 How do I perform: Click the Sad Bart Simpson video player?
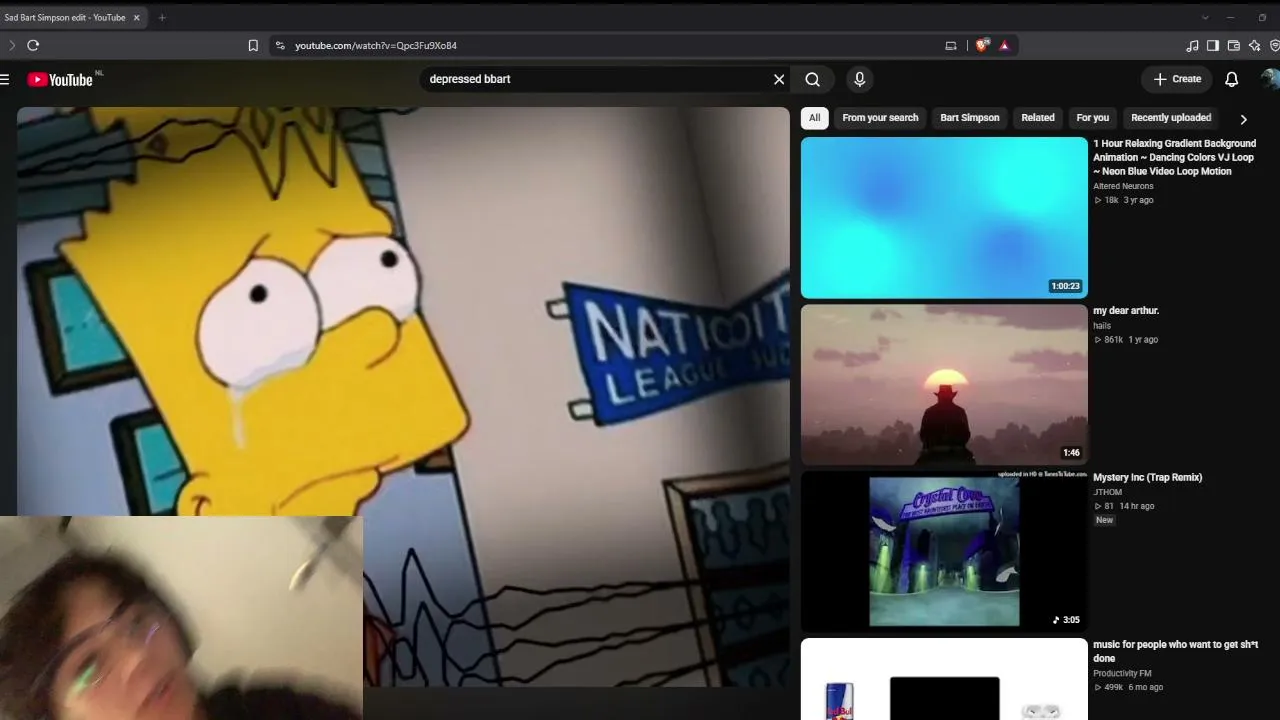pyautogui.click(x=403, y=396)
